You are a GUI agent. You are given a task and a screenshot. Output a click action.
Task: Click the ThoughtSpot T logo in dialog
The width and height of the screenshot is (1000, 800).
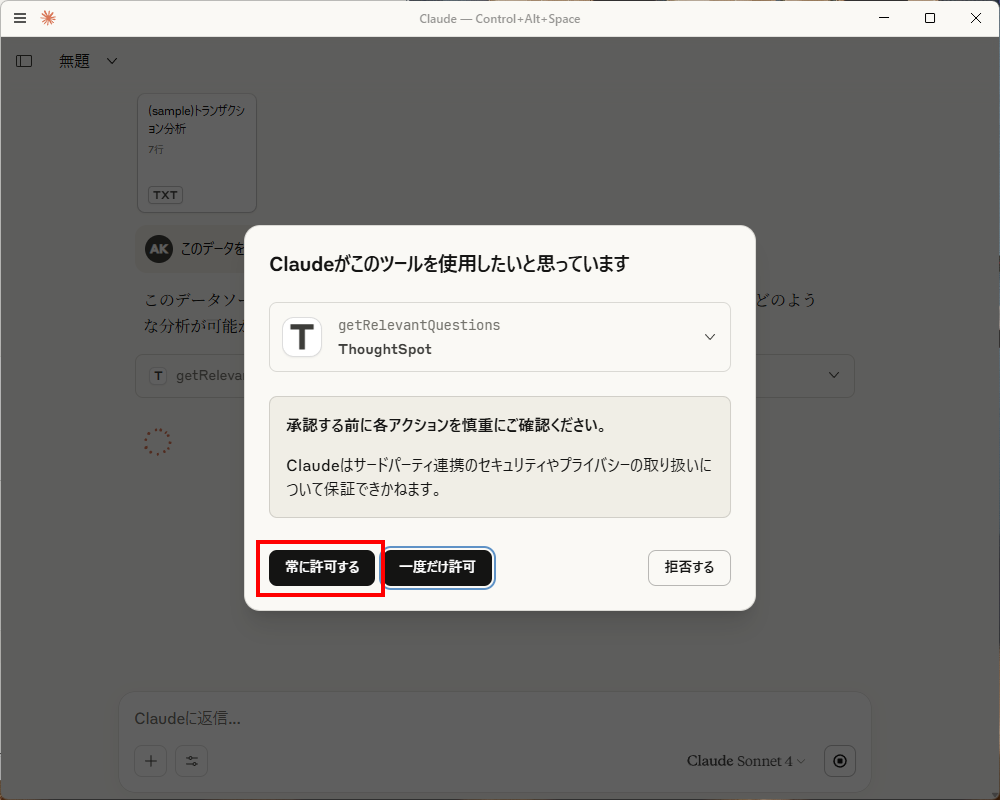coord(302,337)
